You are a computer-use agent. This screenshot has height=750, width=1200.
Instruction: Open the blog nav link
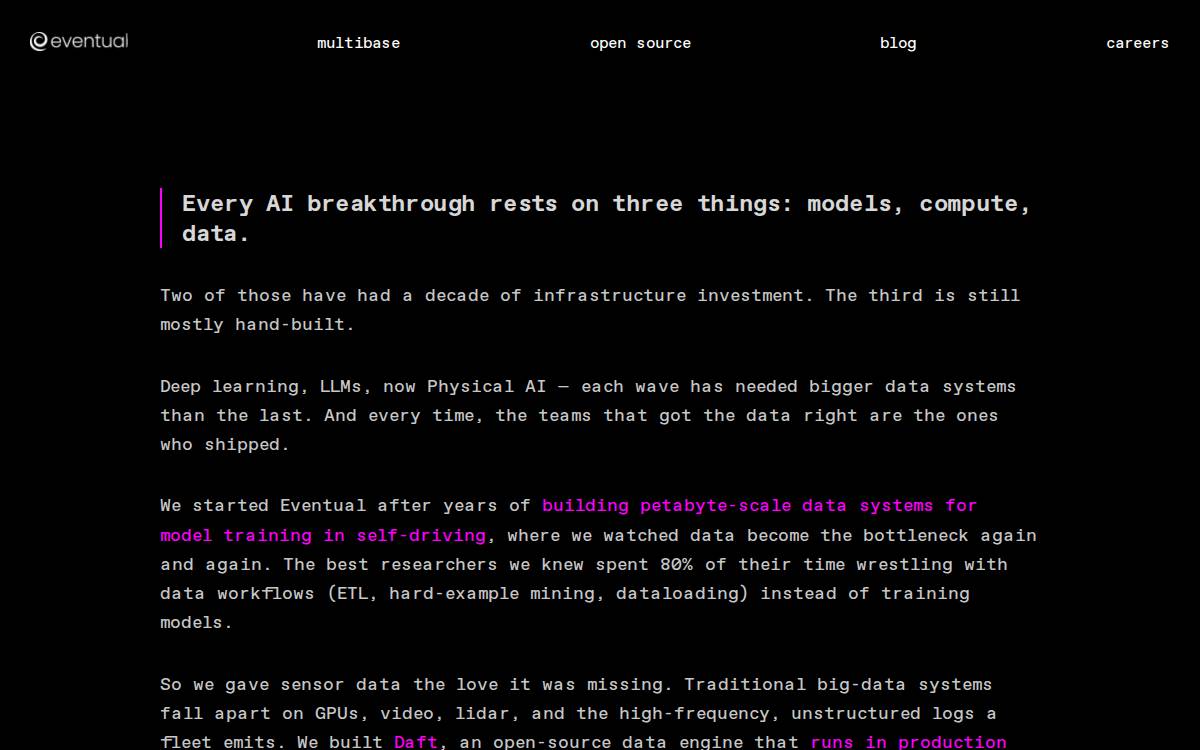tap(898, 43)
